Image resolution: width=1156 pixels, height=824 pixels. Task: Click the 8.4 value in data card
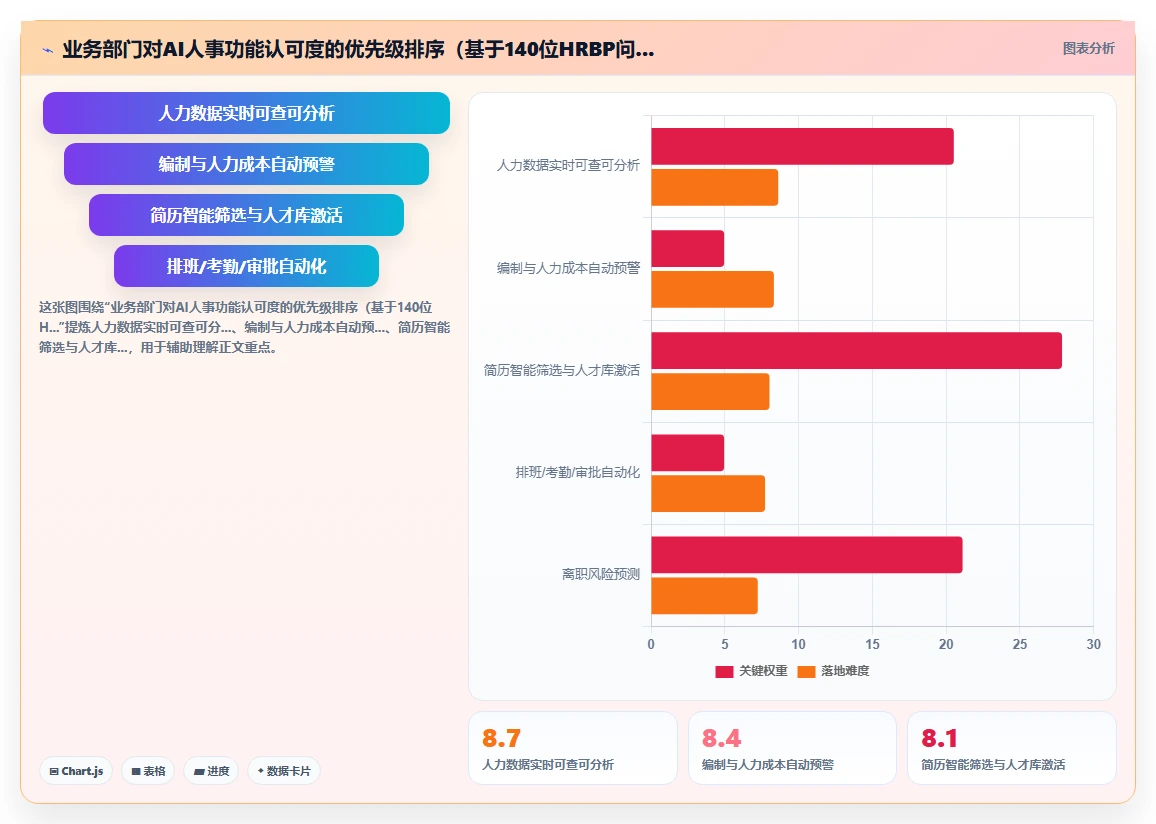(721, 738)
